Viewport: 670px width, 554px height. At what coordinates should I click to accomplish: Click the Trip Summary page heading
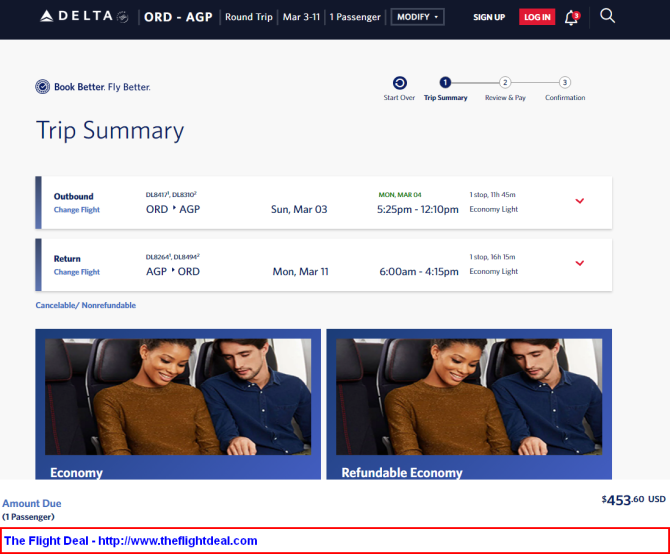point(110,130)
